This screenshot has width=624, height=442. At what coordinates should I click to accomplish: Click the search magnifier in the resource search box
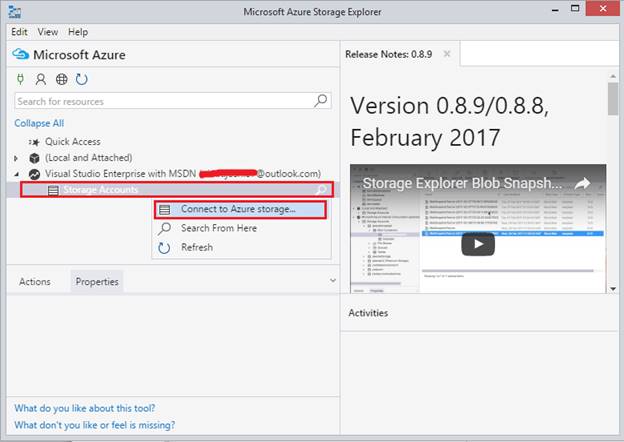pyautogui.click(x=321, y=101)
